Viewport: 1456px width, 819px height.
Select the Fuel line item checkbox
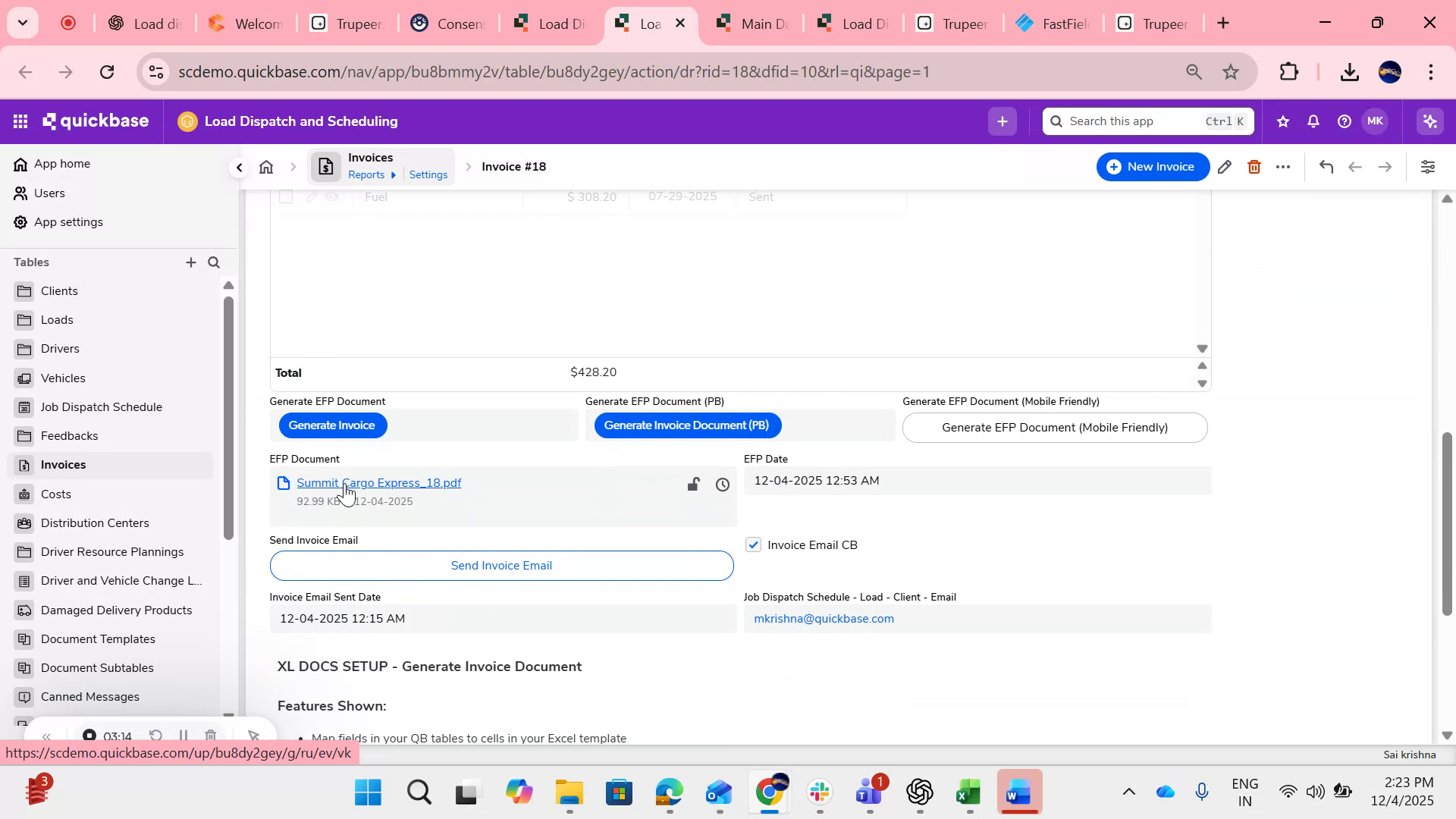pos(286,196)
